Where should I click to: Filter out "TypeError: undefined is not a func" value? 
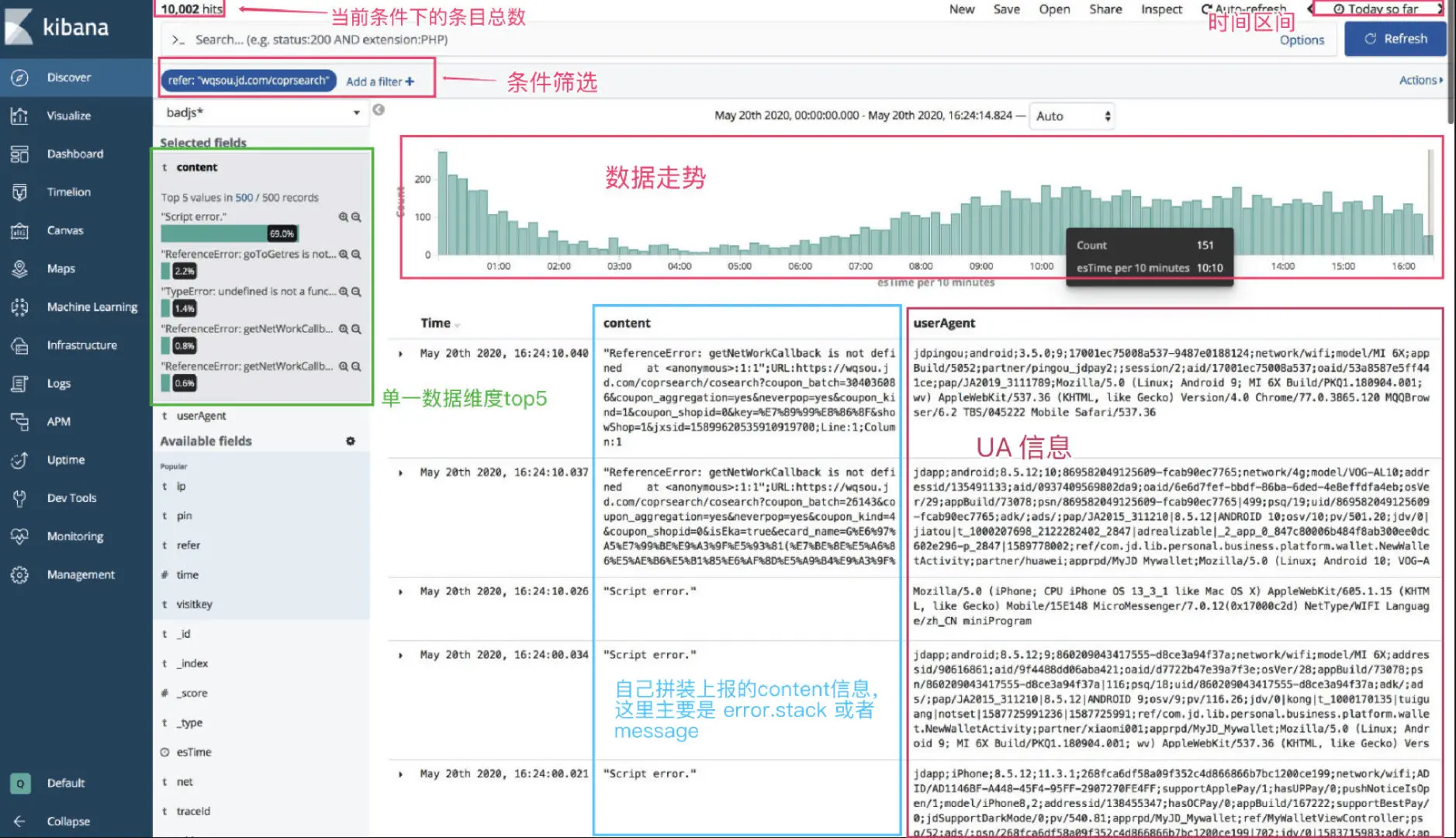click(356, 292)
